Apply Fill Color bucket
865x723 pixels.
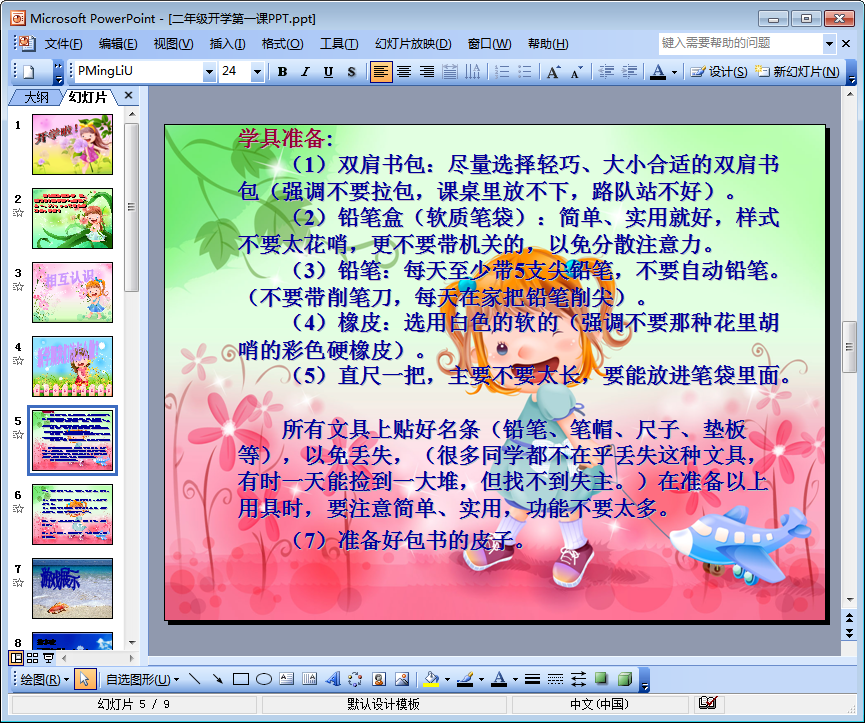431,679
